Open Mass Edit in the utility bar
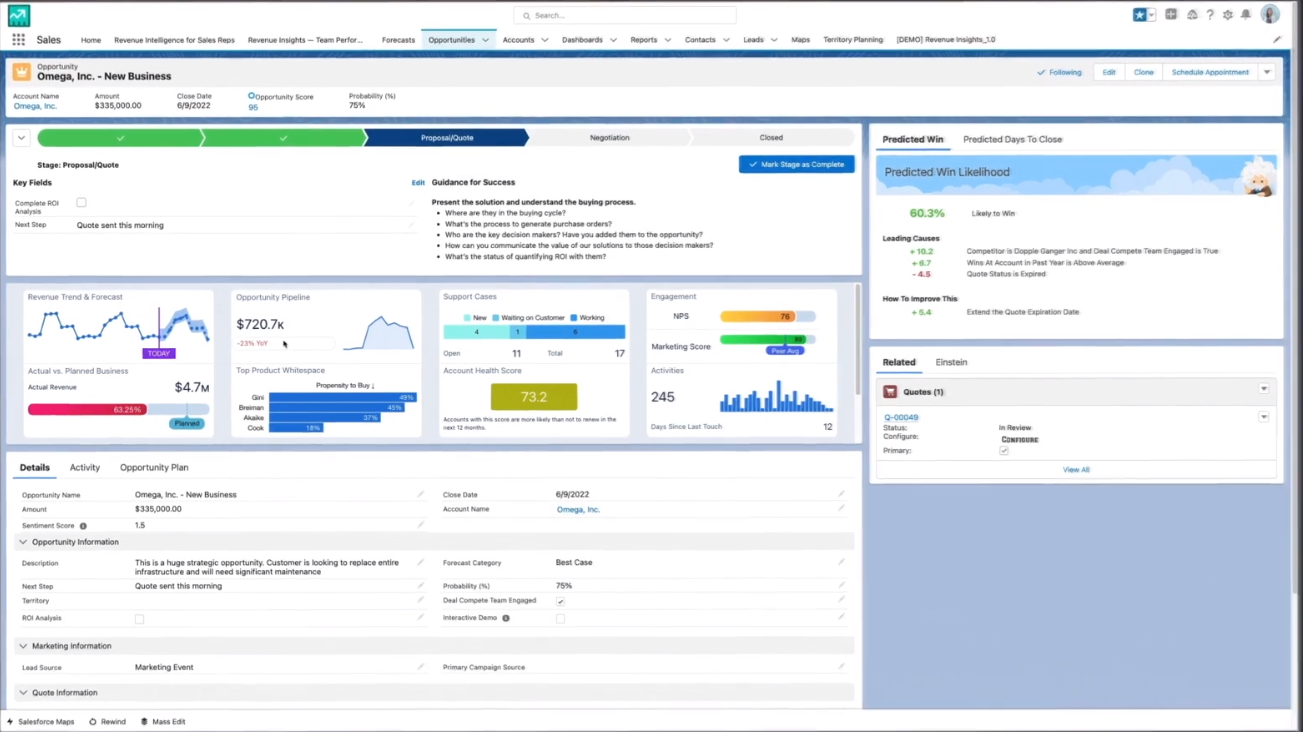The height and width of the screenshot is (732, 1303). coord(163,721)
